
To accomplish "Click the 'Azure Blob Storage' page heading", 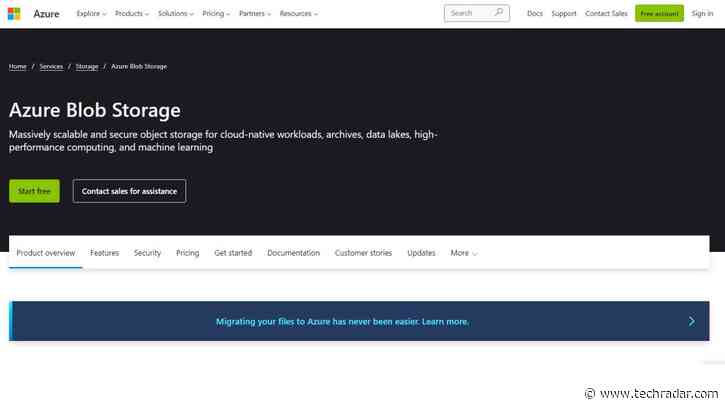I will 95,110.
